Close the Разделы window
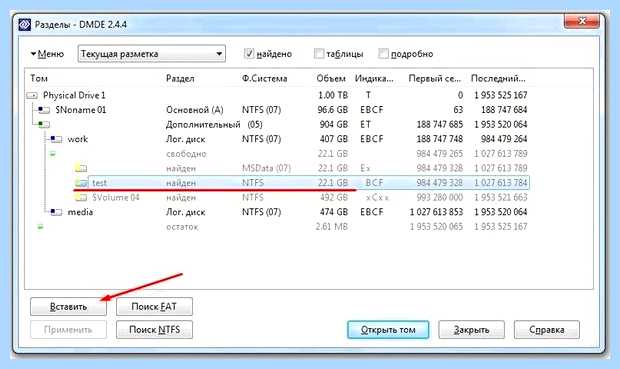This screenshot has width=620, height=369. click(582, 21)
